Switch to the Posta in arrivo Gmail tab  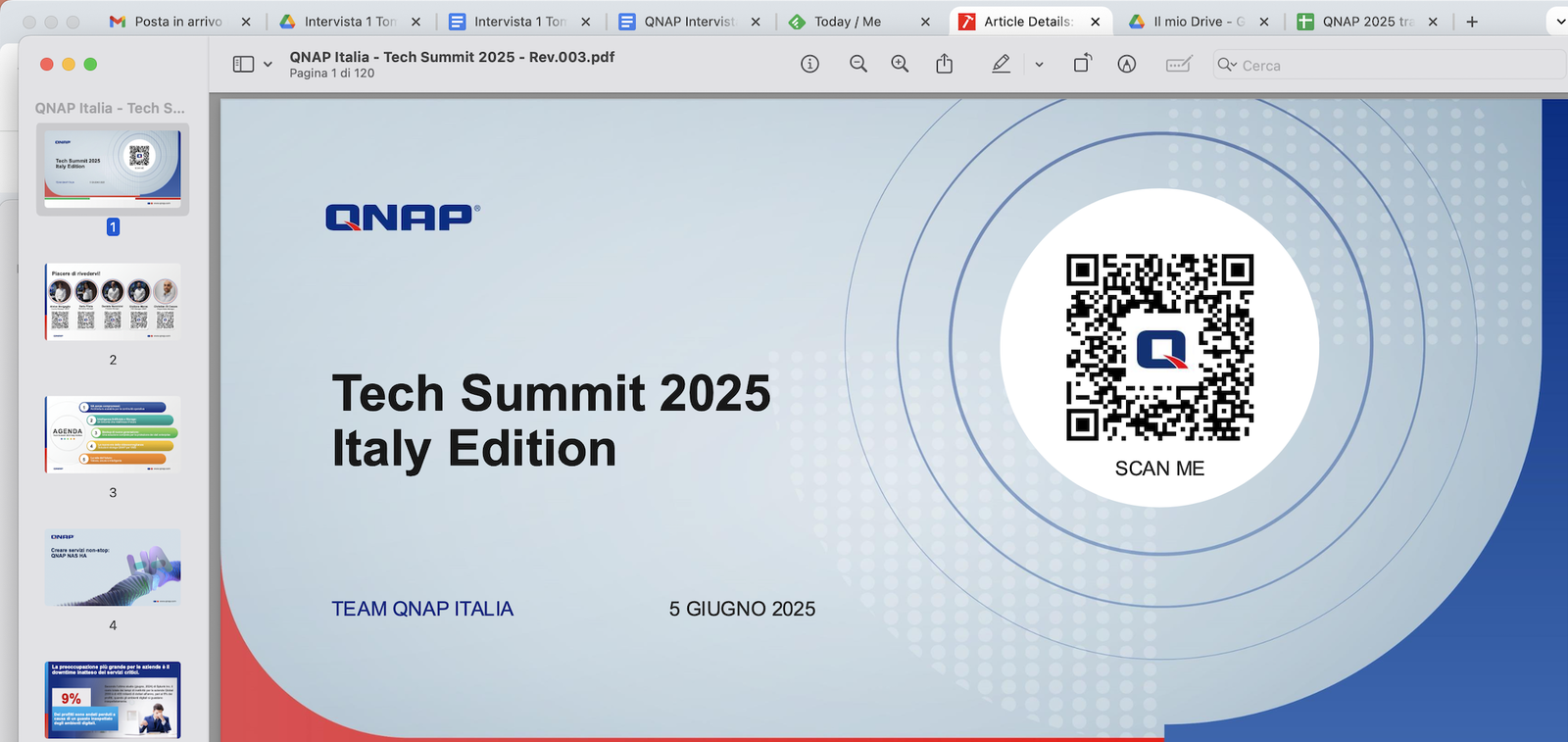(178, 22)
